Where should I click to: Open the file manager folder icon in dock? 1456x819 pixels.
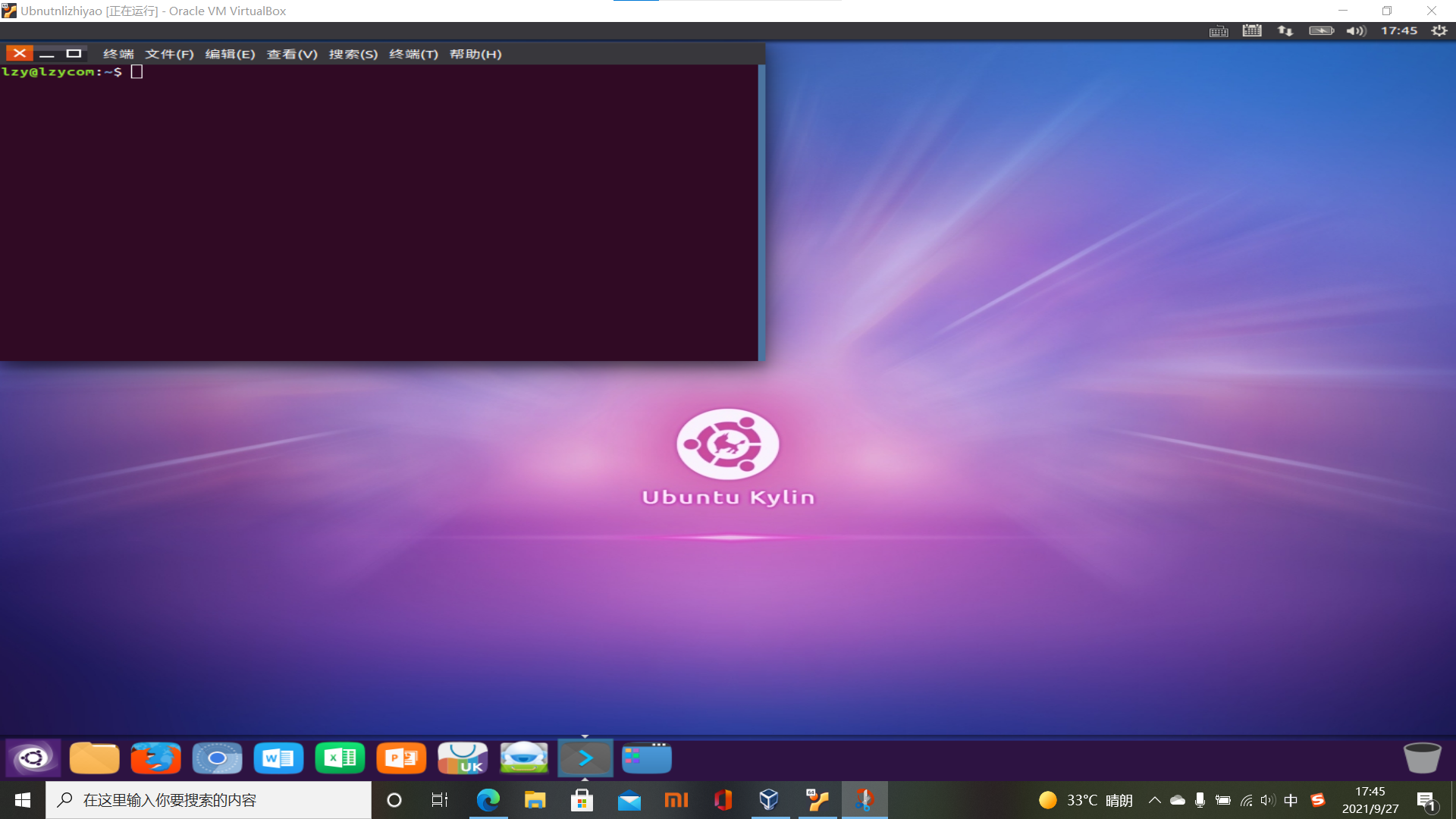(x=94, y=758)
